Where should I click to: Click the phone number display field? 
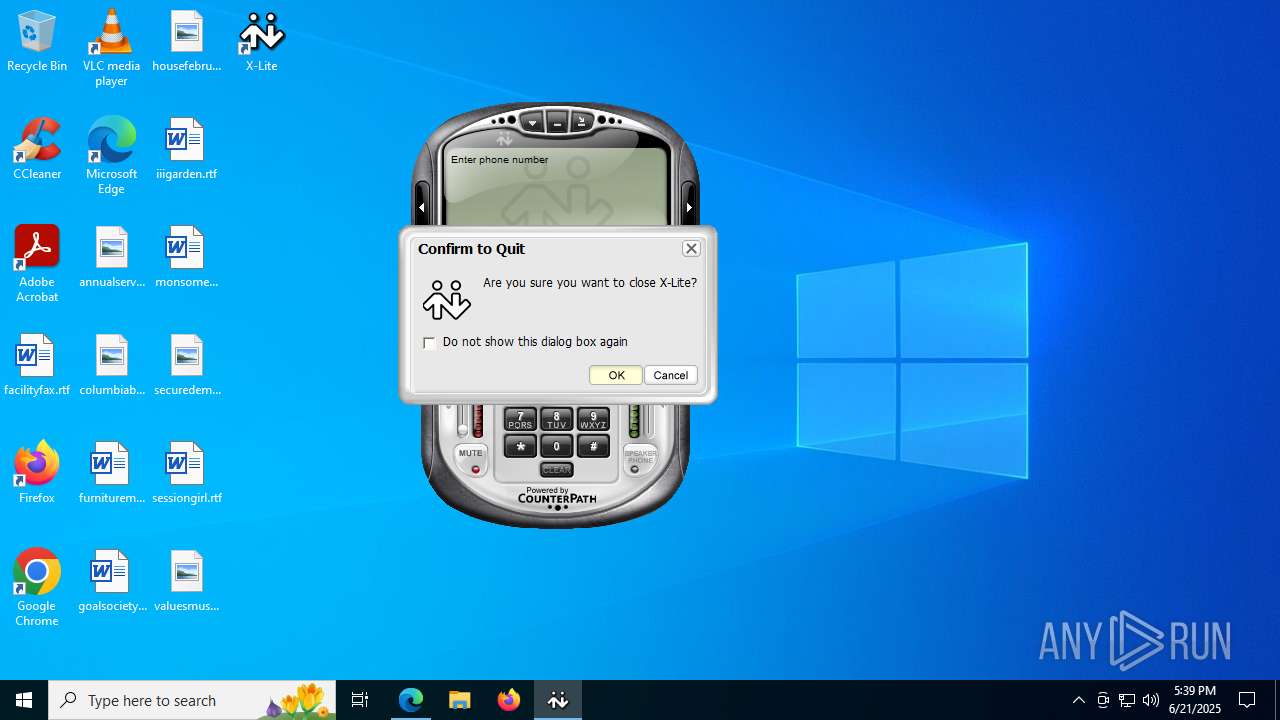tap(556, 188)
